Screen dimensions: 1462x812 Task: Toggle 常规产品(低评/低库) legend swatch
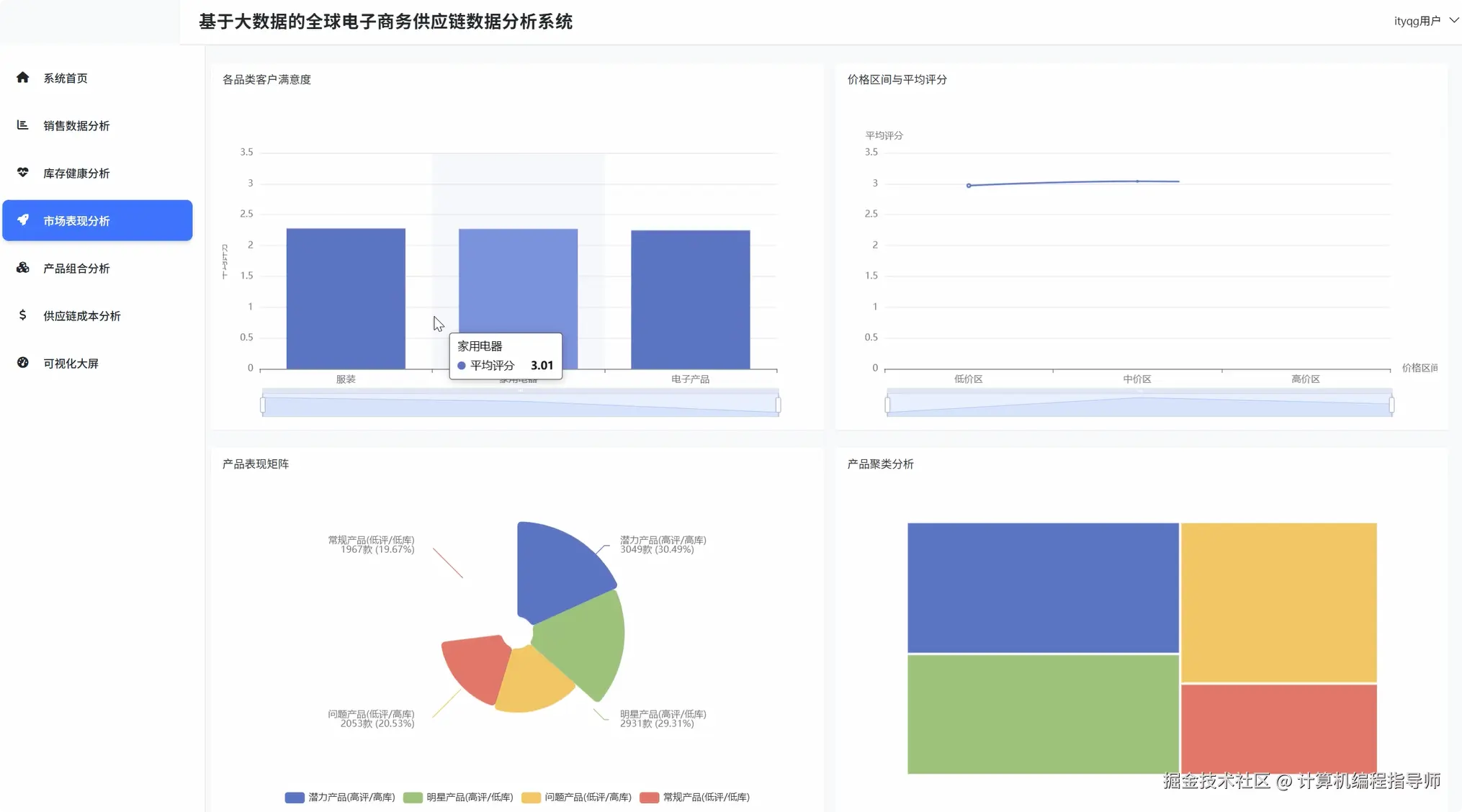(650, 798)
